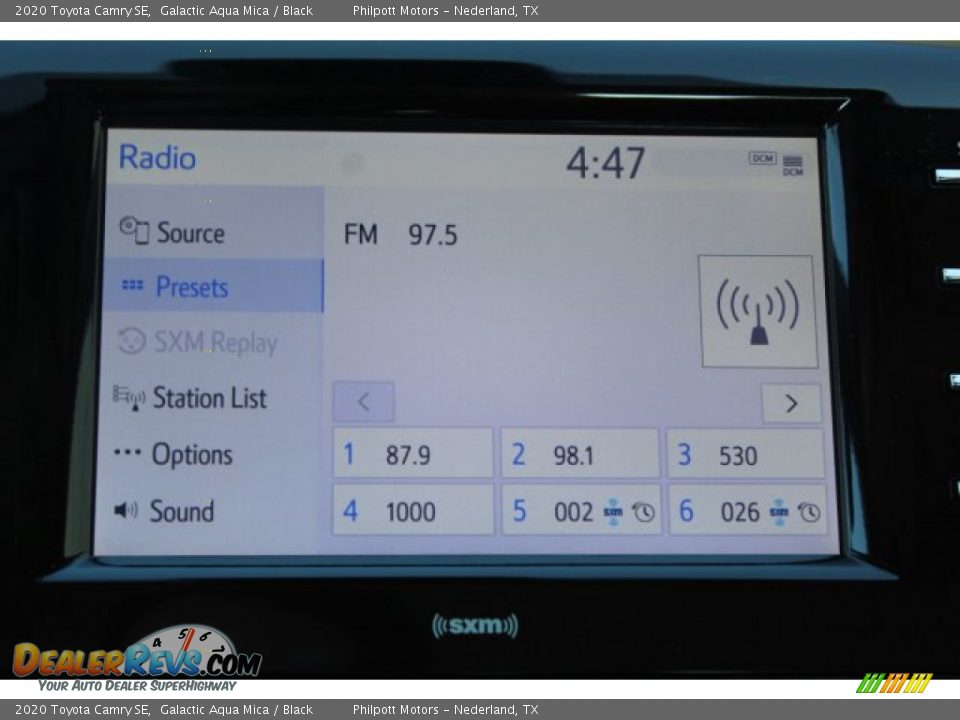The height and width of the screenshot is (720, 960).
Task: Select preset 2 station 98.1
Action: 579,455
